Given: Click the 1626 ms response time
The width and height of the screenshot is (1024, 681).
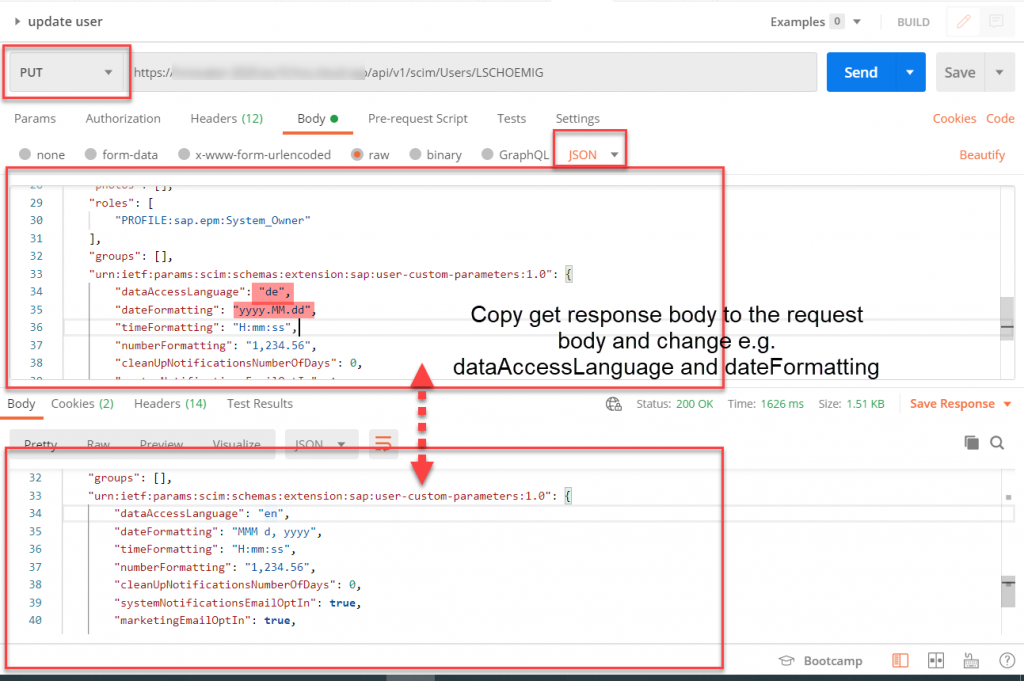Looking at the screenshot, I should 782,404.
